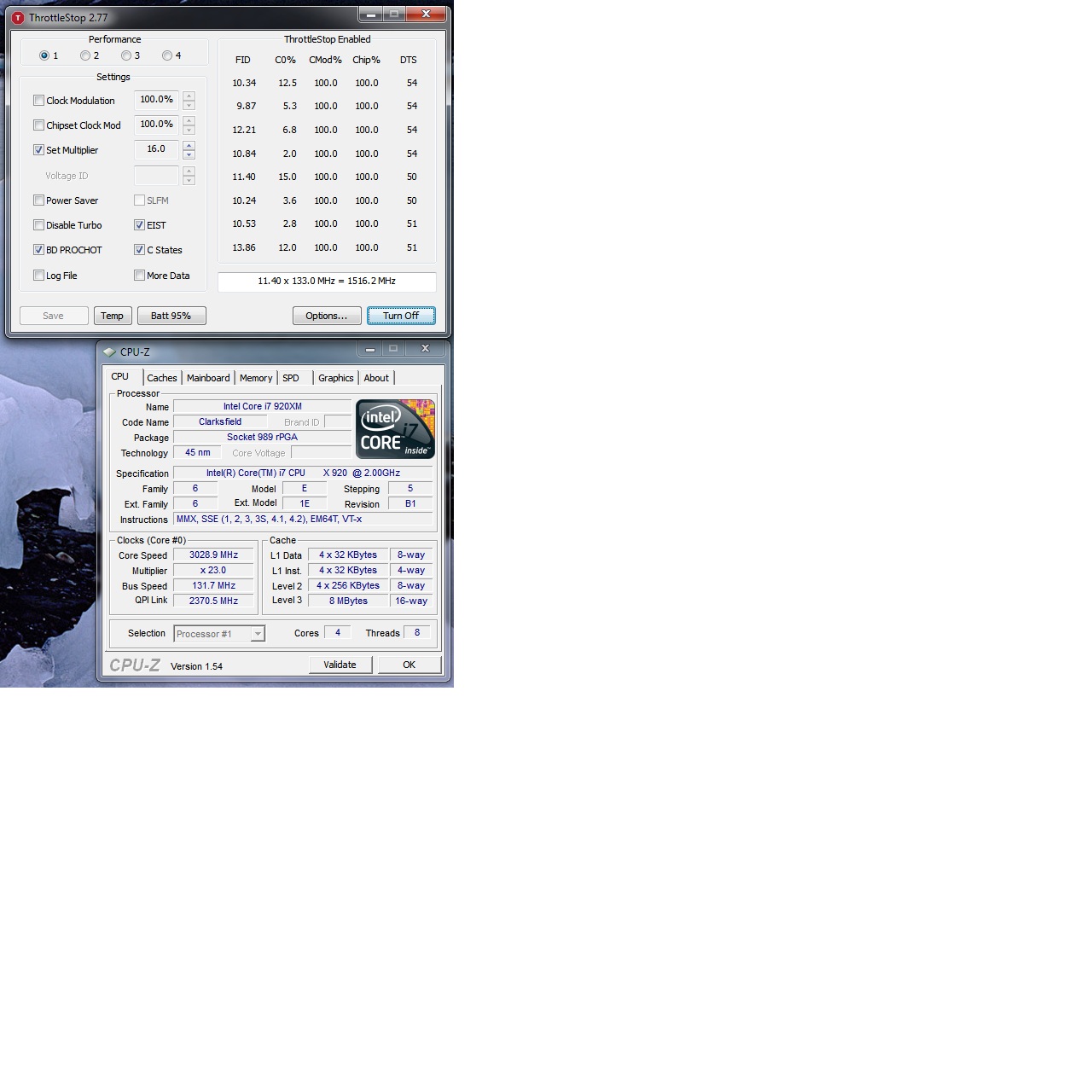This screenshot has width=1092, height=1092.
Task: Select Performance profile 1
Action: [44, 55]
